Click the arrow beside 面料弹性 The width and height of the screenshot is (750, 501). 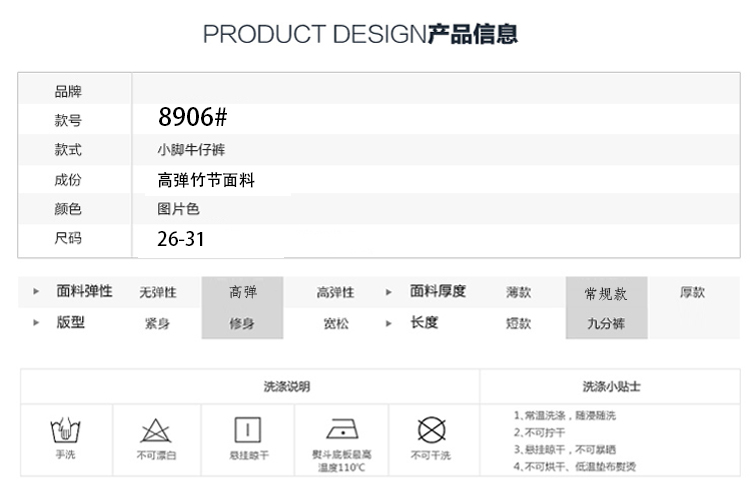[37, 292]
